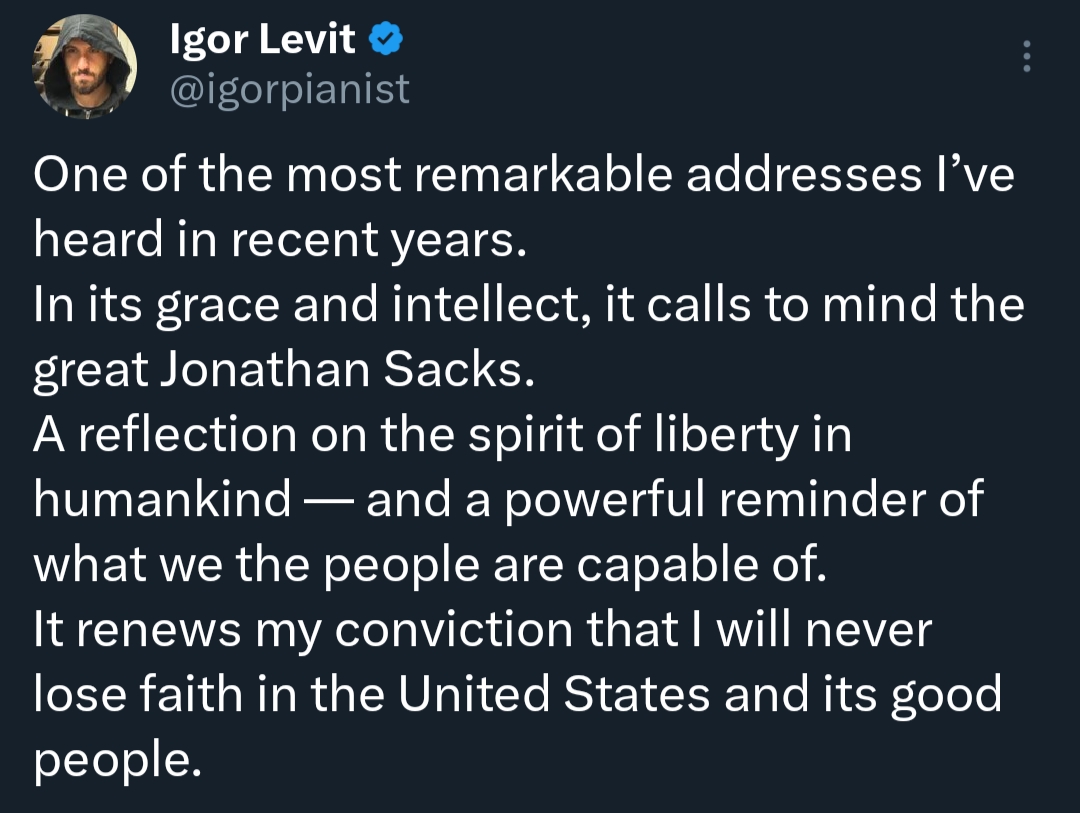
Task: Open the @igorpianist handle link
Action: pyautogui.click(x=290, y=89)
